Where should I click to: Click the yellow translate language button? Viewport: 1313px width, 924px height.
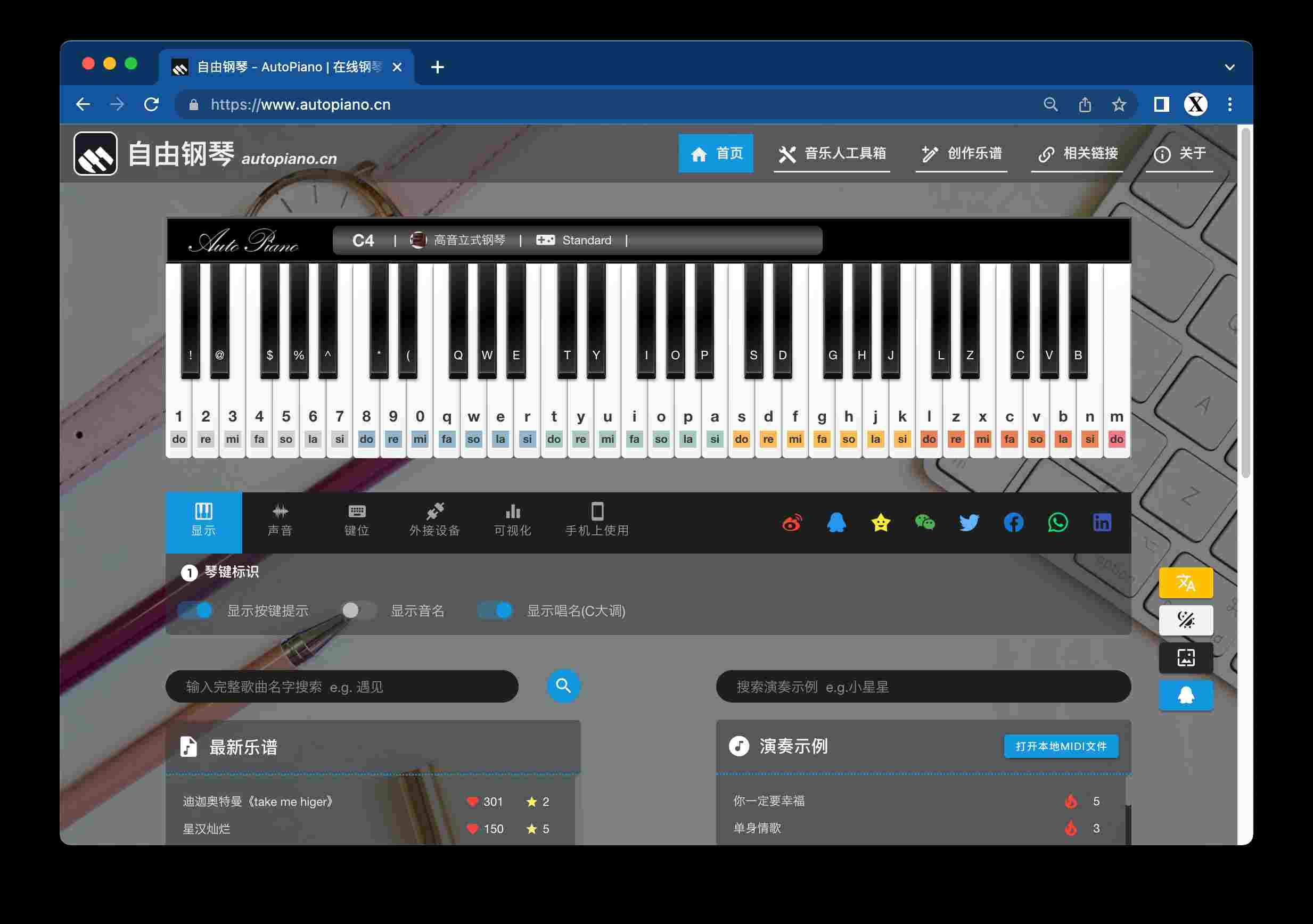(x=1185, y=583)
